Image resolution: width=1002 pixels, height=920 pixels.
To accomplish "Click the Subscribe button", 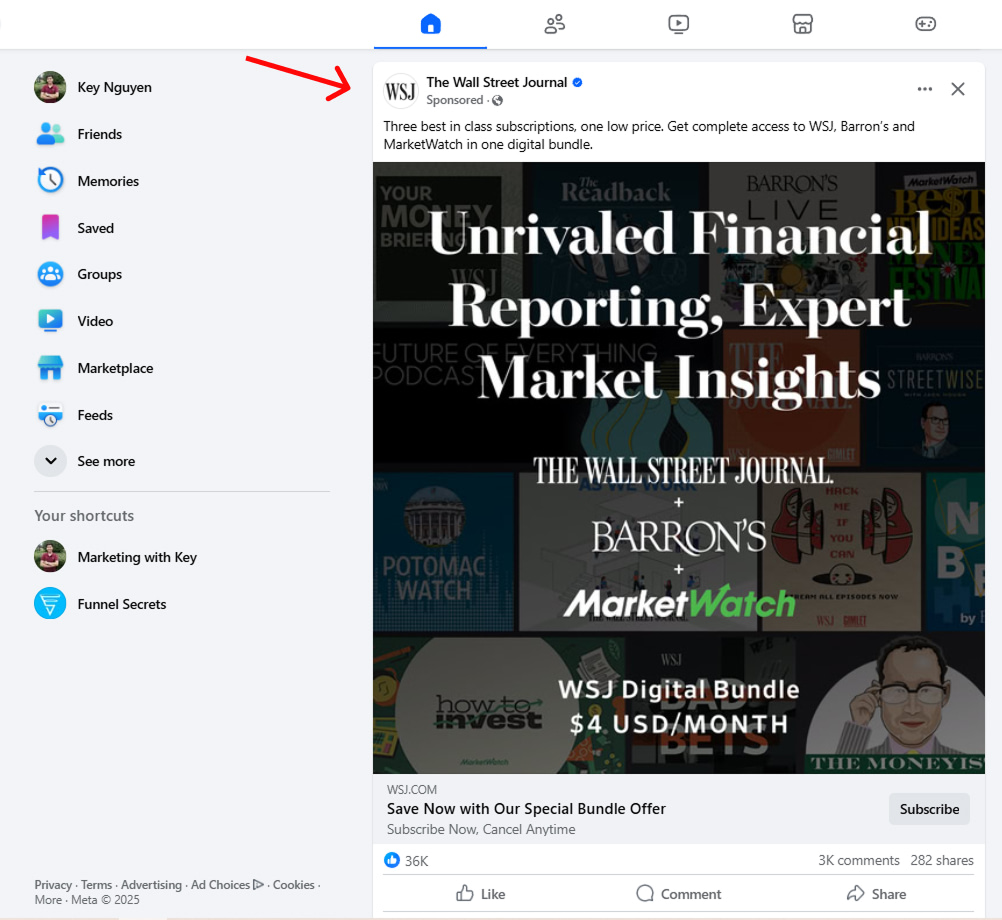I will pyautogui.click(x=929, y=809).
